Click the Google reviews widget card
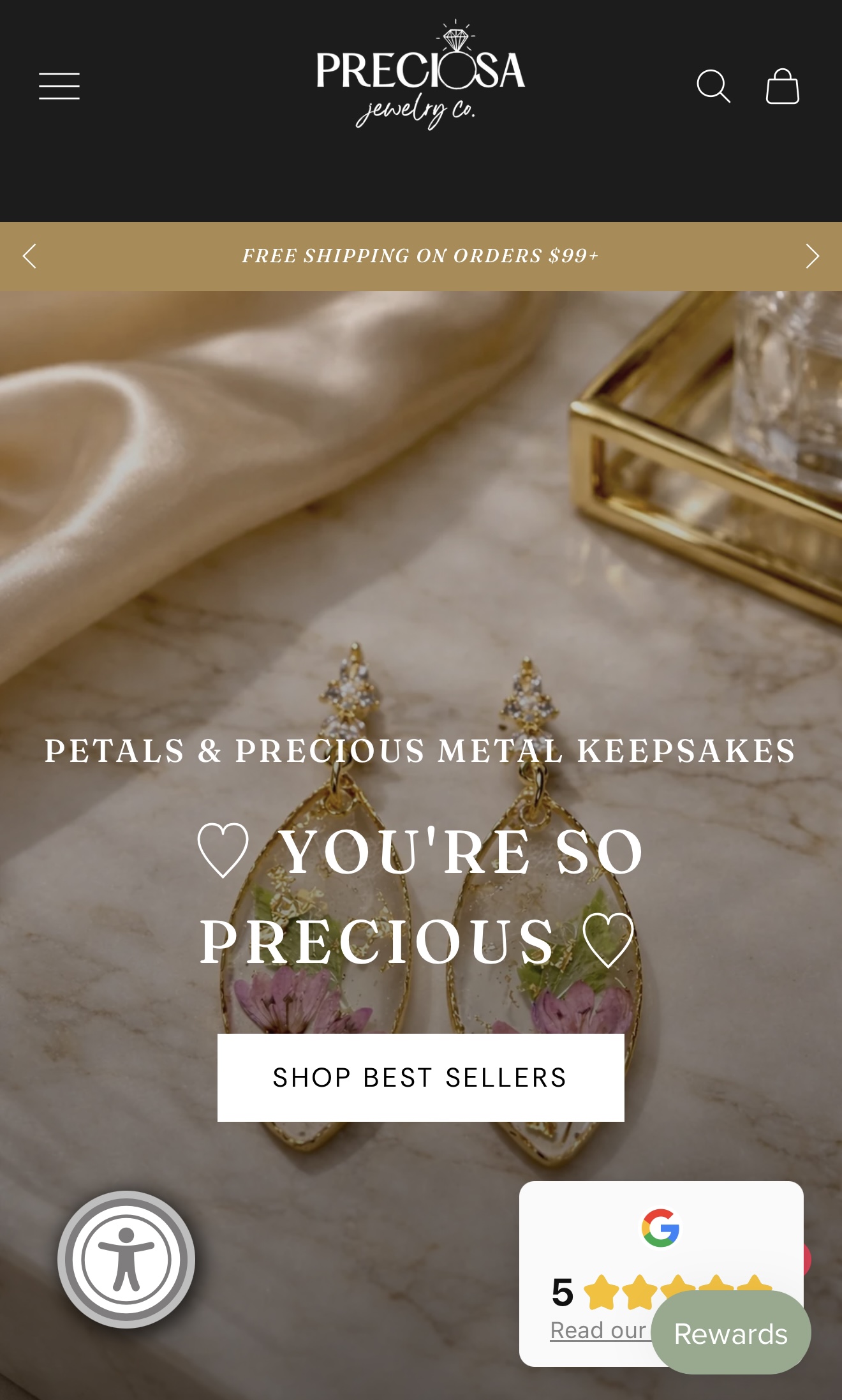Screen dimensions: 842x1400 pyautogui.click(x=661, y=1274)
